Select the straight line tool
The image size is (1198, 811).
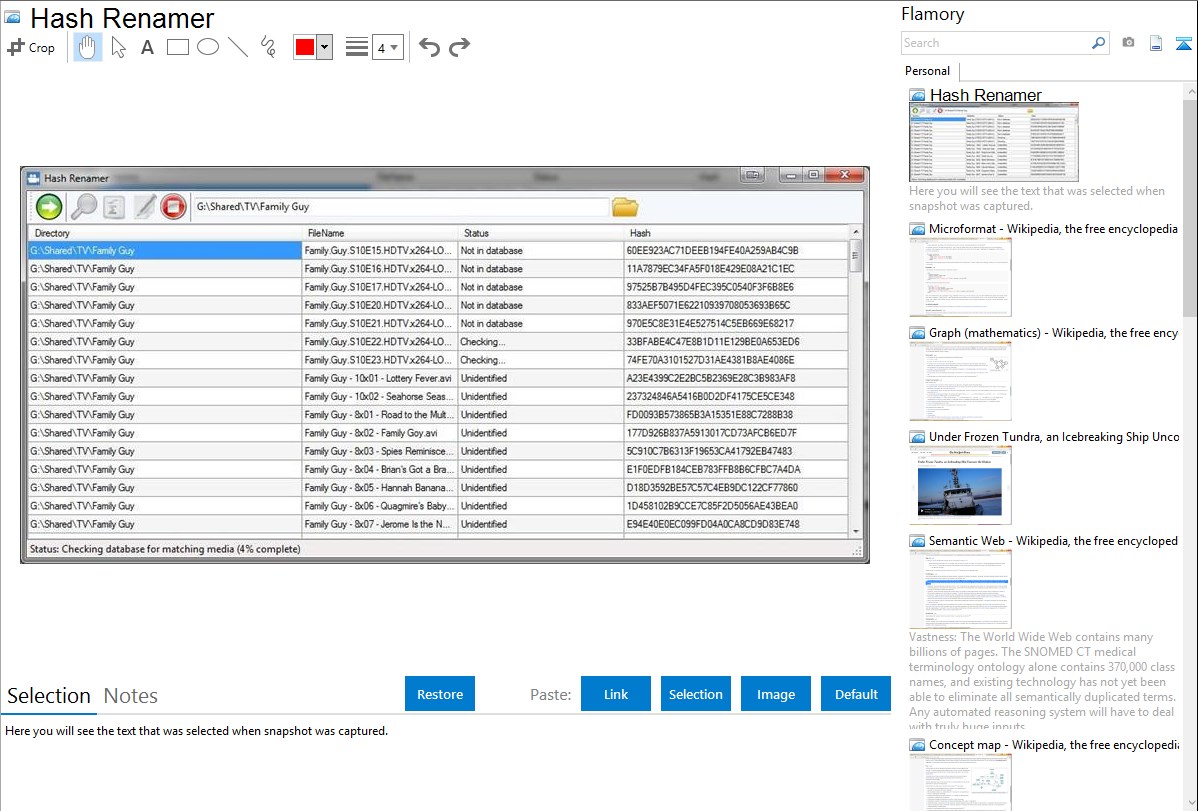tap(238, 47)
